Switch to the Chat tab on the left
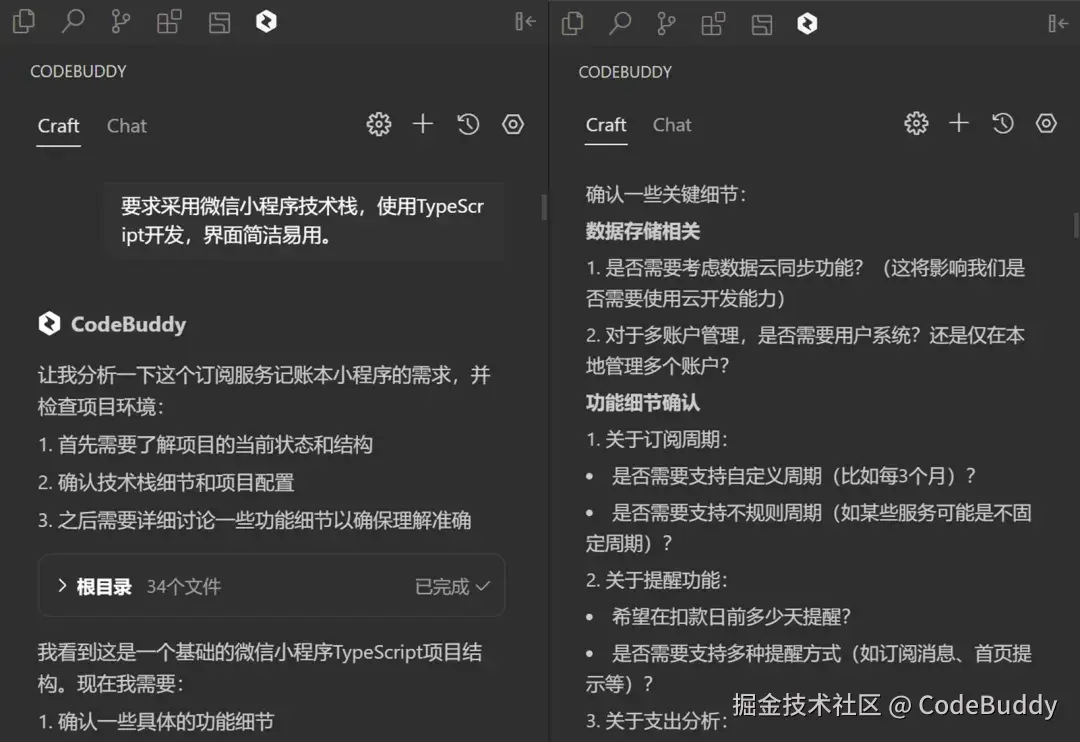The image size is (1080, 742). click(126, 125)
